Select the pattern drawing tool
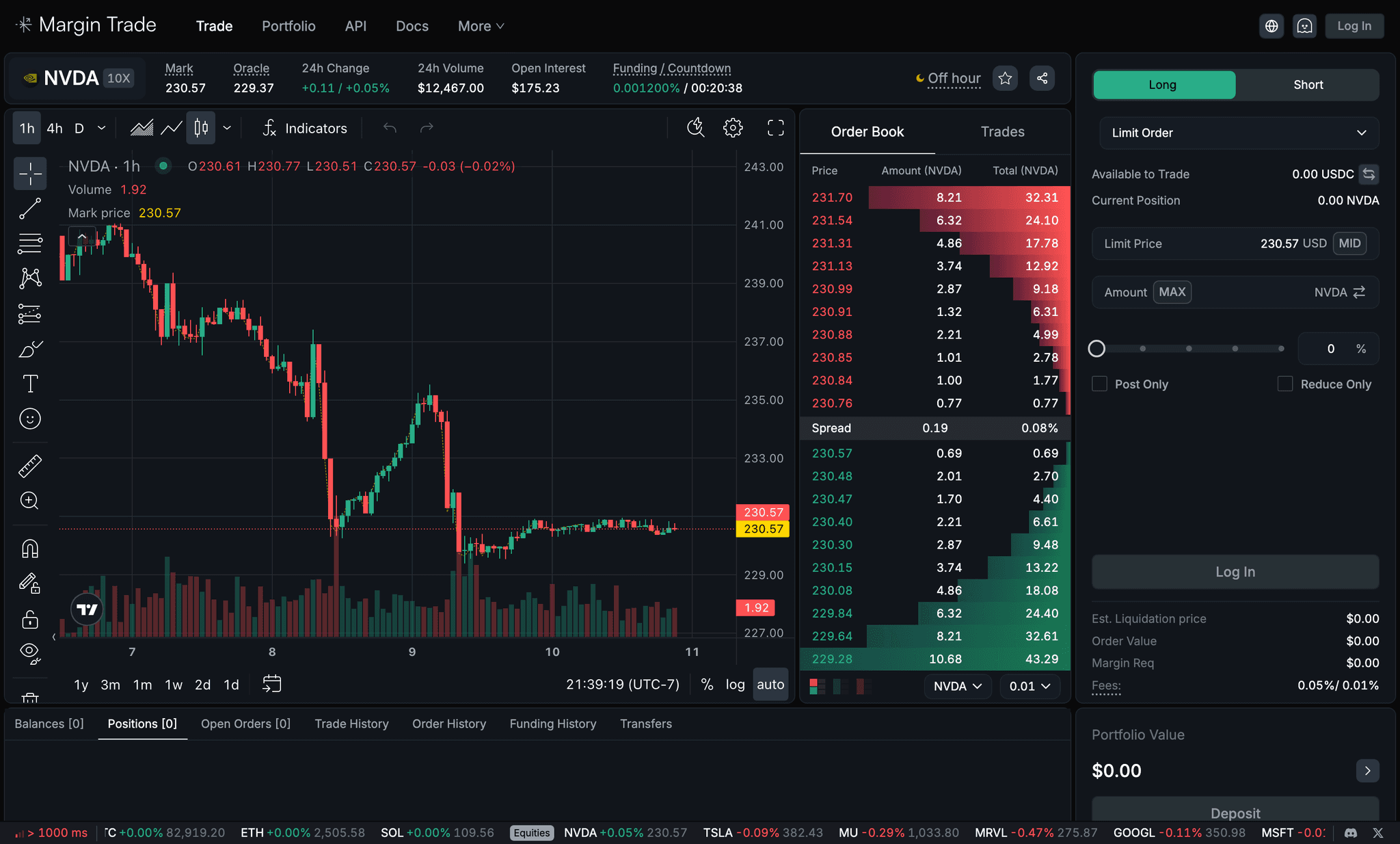The image size is (1400, 844). (x=30, y=278)
